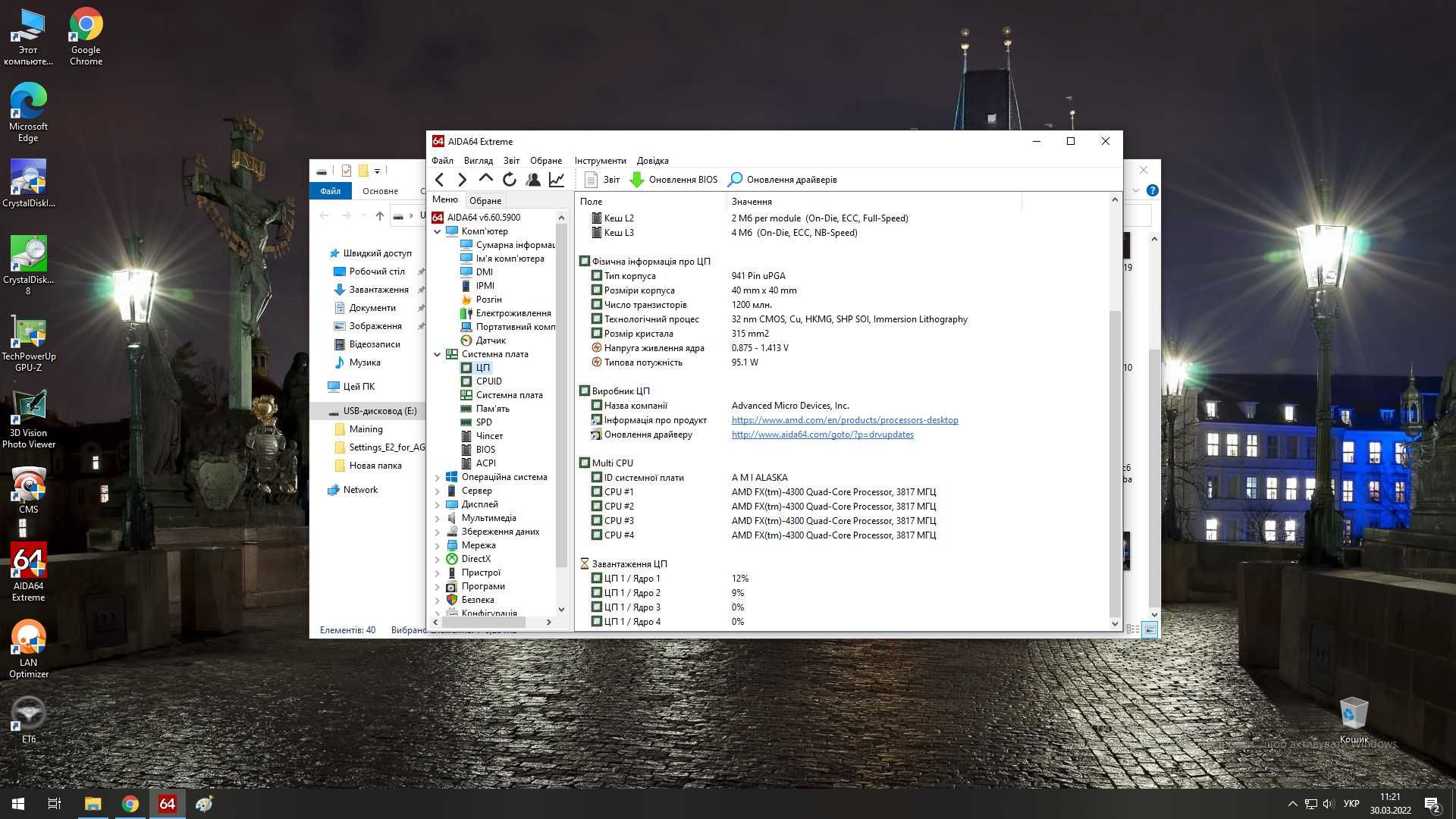Open 3D Vision Photo Viewer icon

tap(28, 419)
